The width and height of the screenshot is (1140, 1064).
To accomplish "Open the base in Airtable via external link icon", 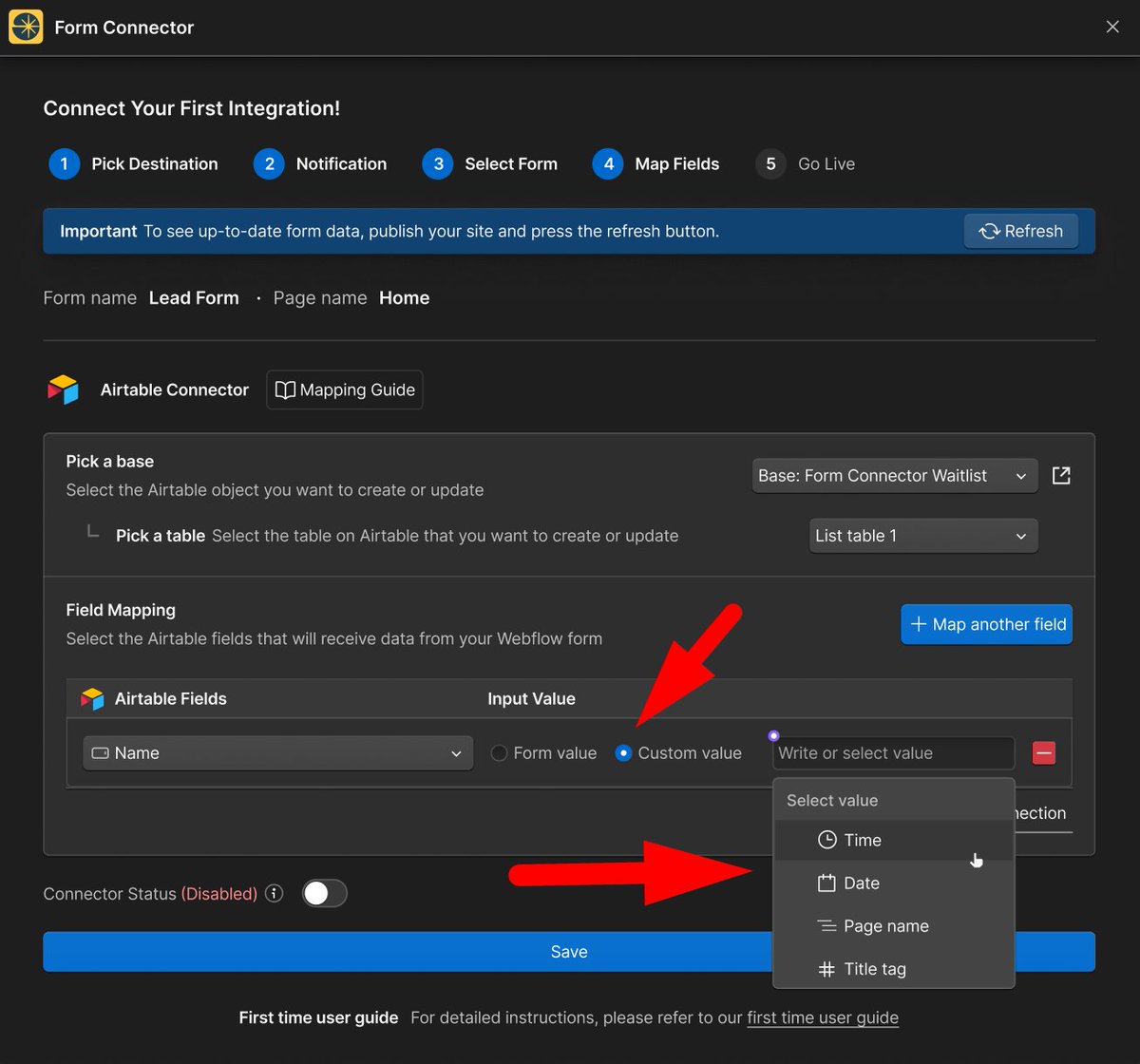I will pyautogui.click(x=1061, y=475).
